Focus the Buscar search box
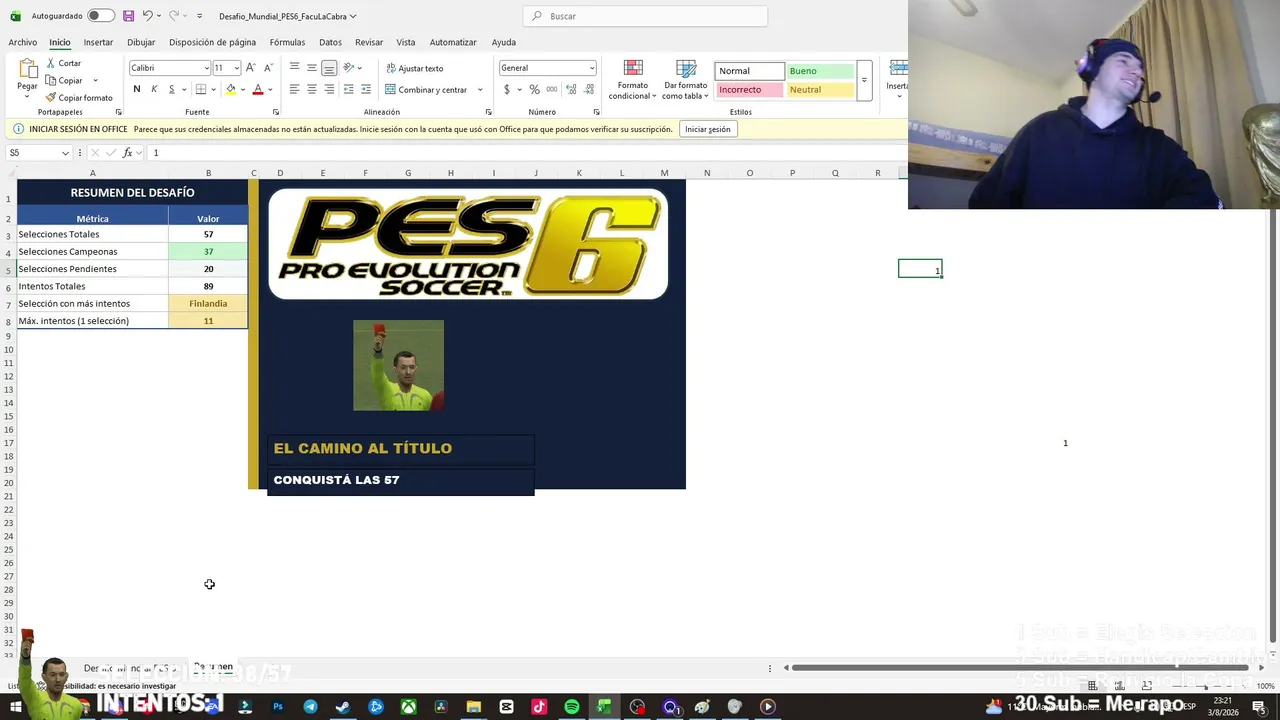 [x=645, y=16]
